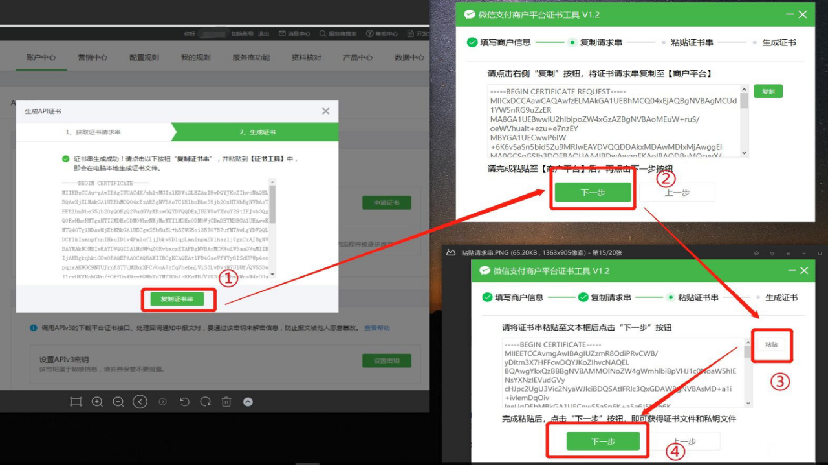Click the zoom in magnifier icon
The width and height of the screenshot is (828, 465).
(97, 402)
